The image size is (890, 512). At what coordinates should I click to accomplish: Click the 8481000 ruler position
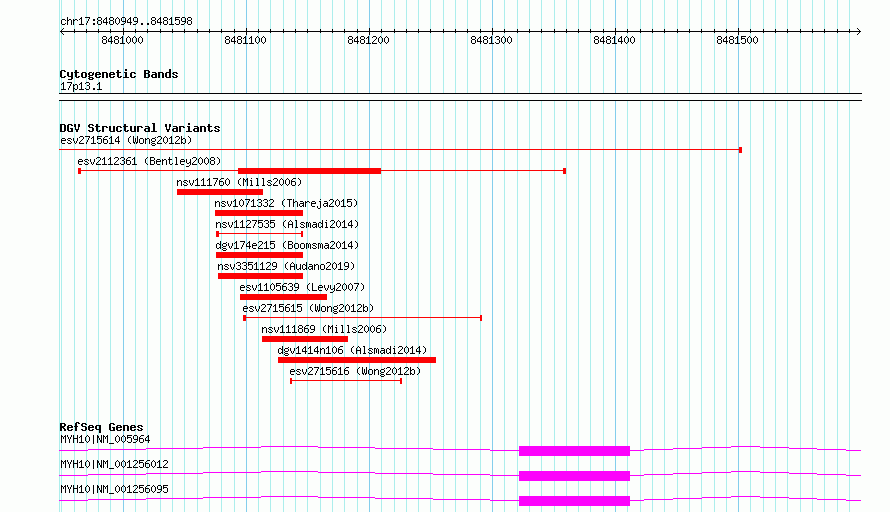(122, 40)
